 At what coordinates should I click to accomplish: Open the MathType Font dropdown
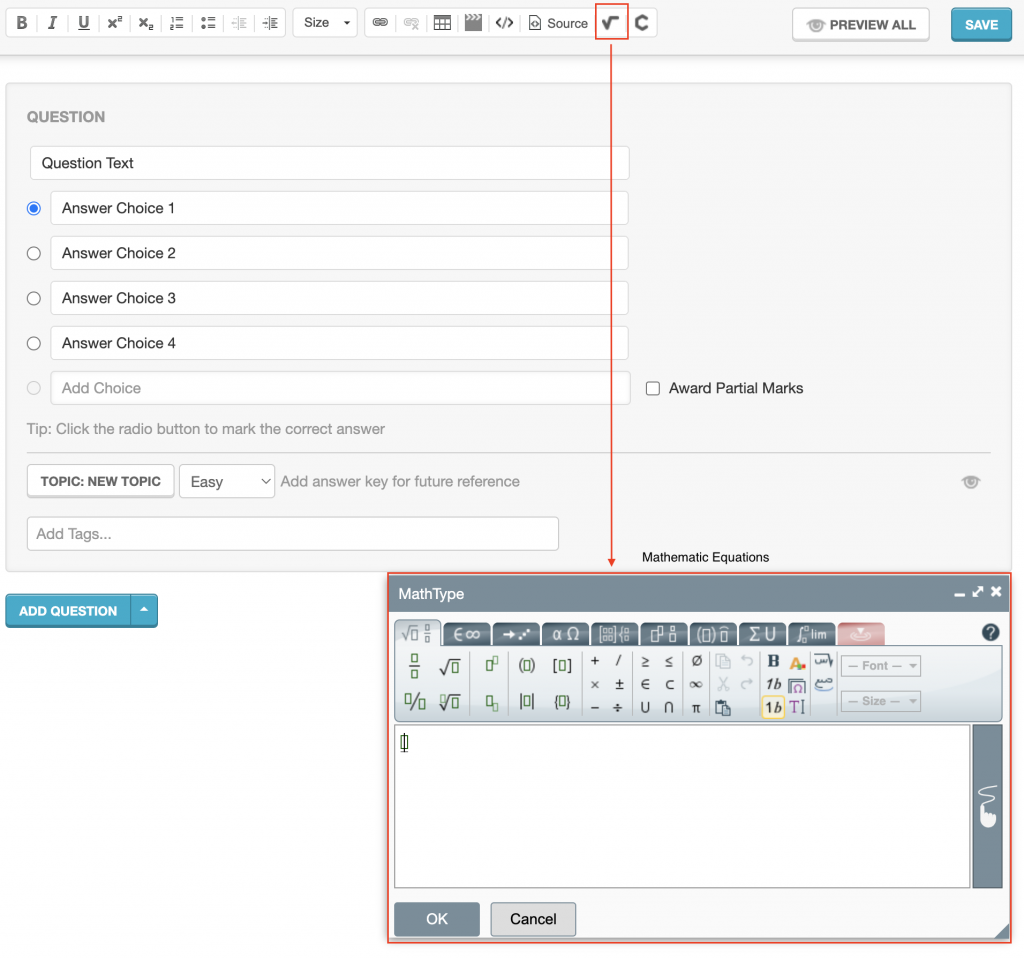(880, 666)
